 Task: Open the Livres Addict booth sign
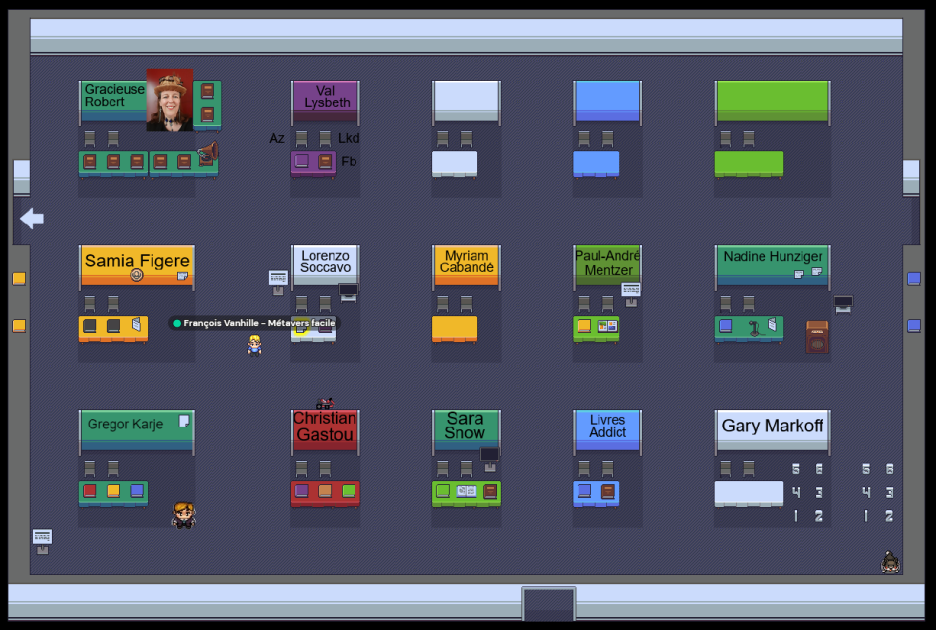coord(607,428)
